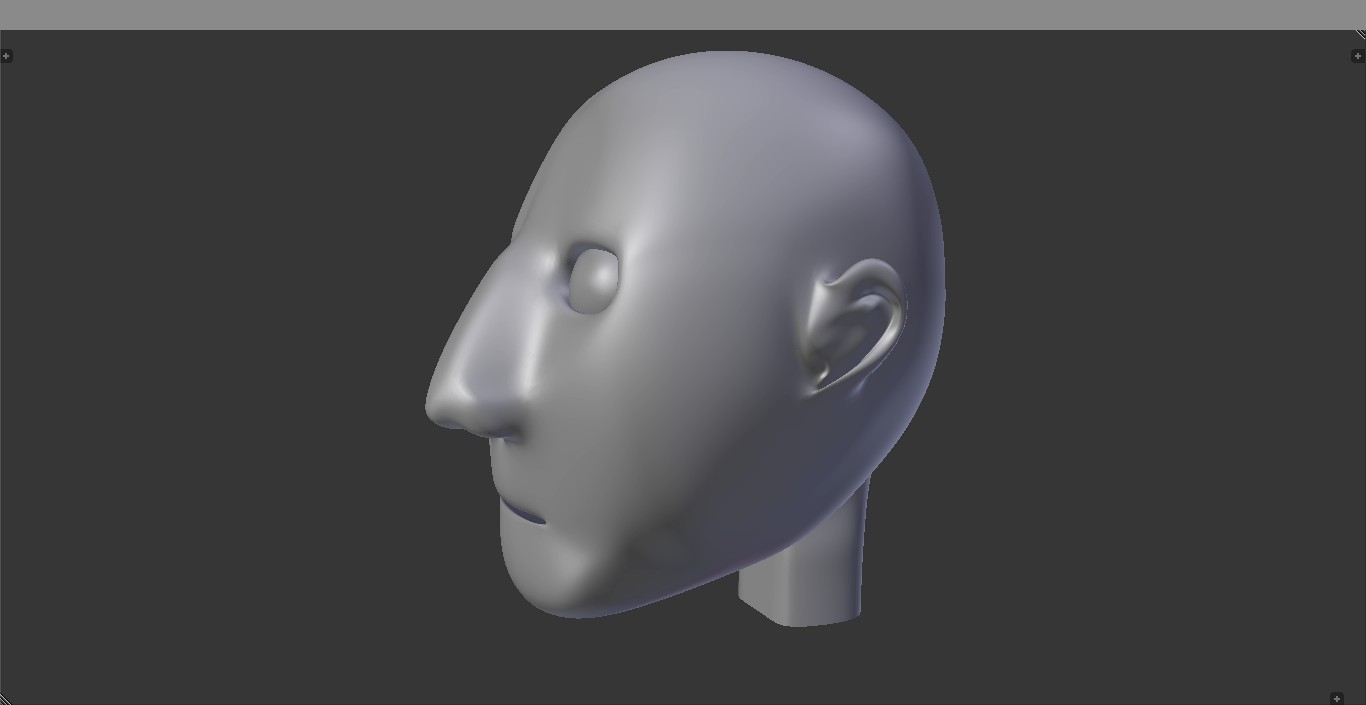The image size is (1366, 705).
Task: Click the gray header bar above the viewport
Action: [x=683, y=14]
